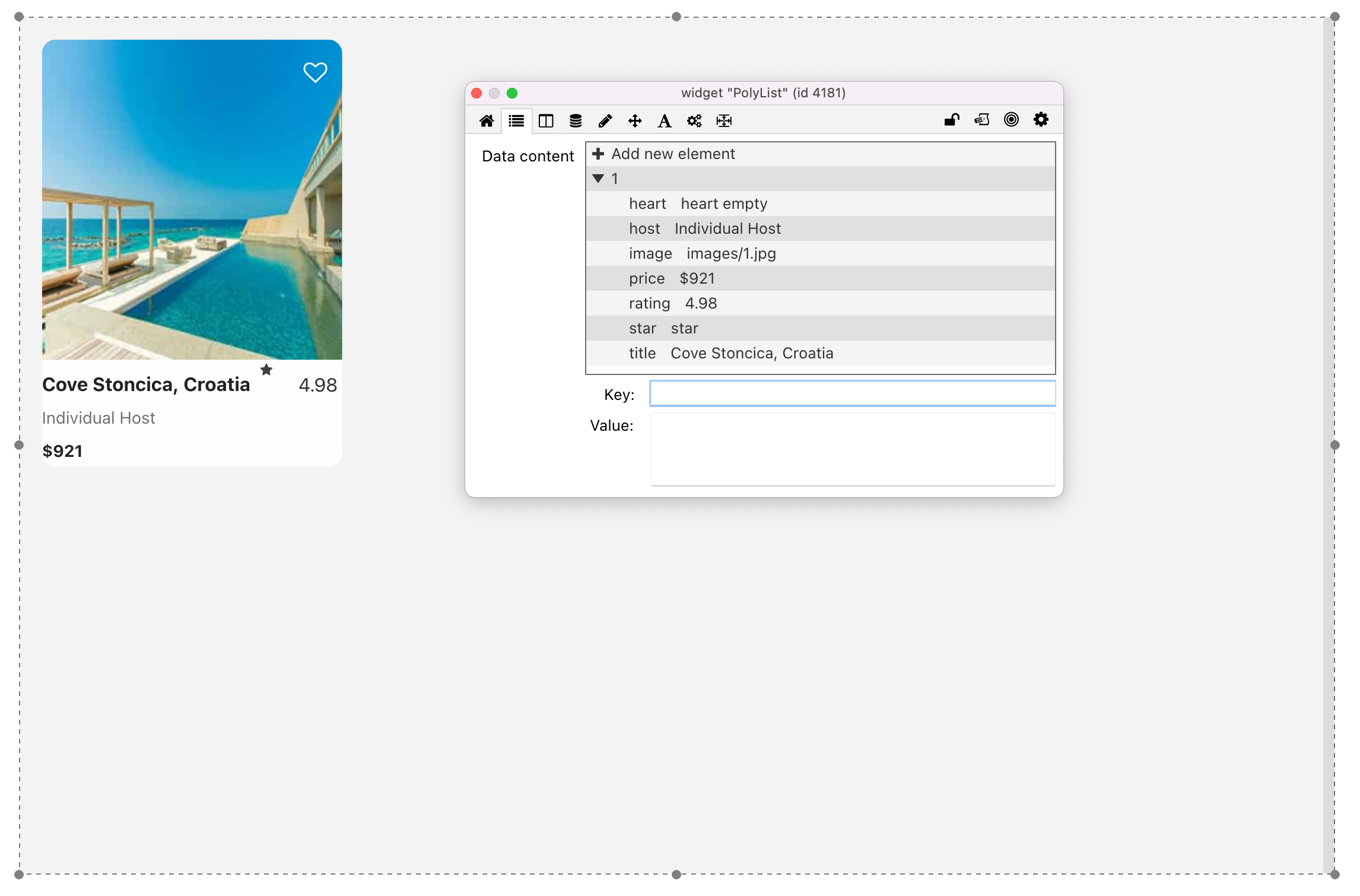Click the pencil colors tab icon
The height and width of the screenshot is (896, 1360).
coord(605,121)
